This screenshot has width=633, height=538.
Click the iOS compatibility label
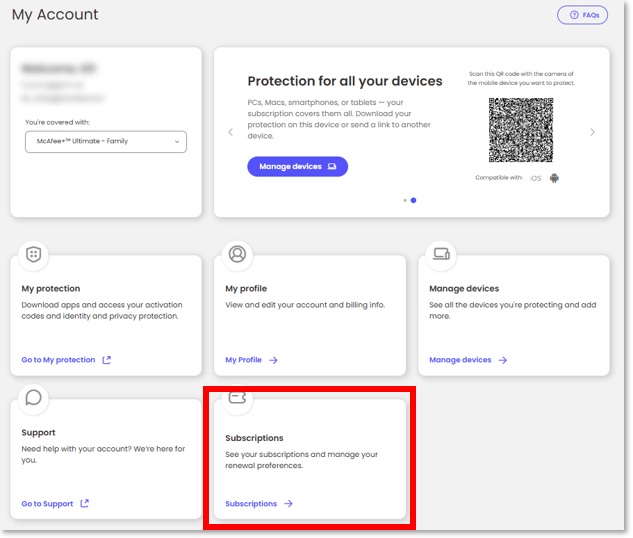click(x=535, y=178)
